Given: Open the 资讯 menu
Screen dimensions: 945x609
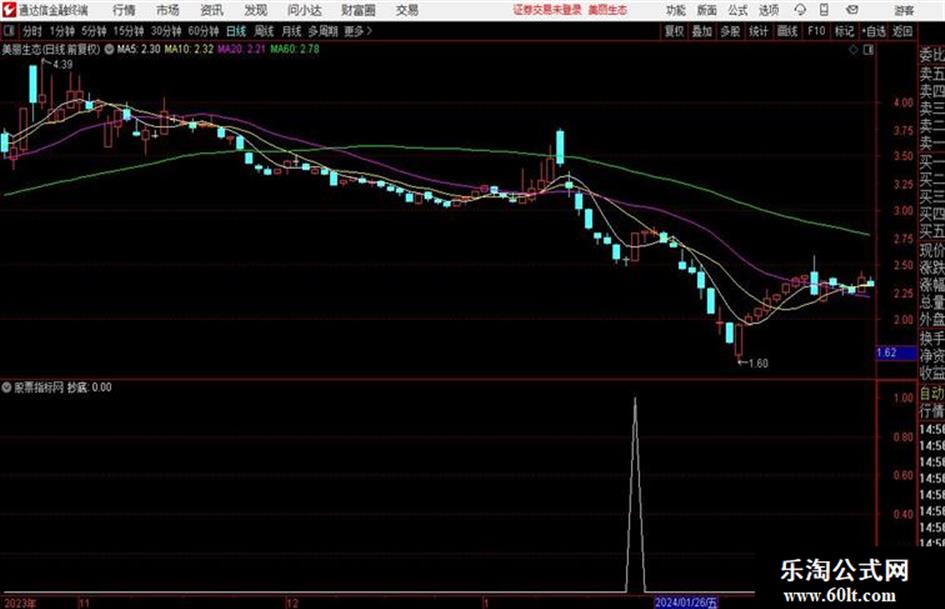Looking at the screenshot, I should 212,10.
